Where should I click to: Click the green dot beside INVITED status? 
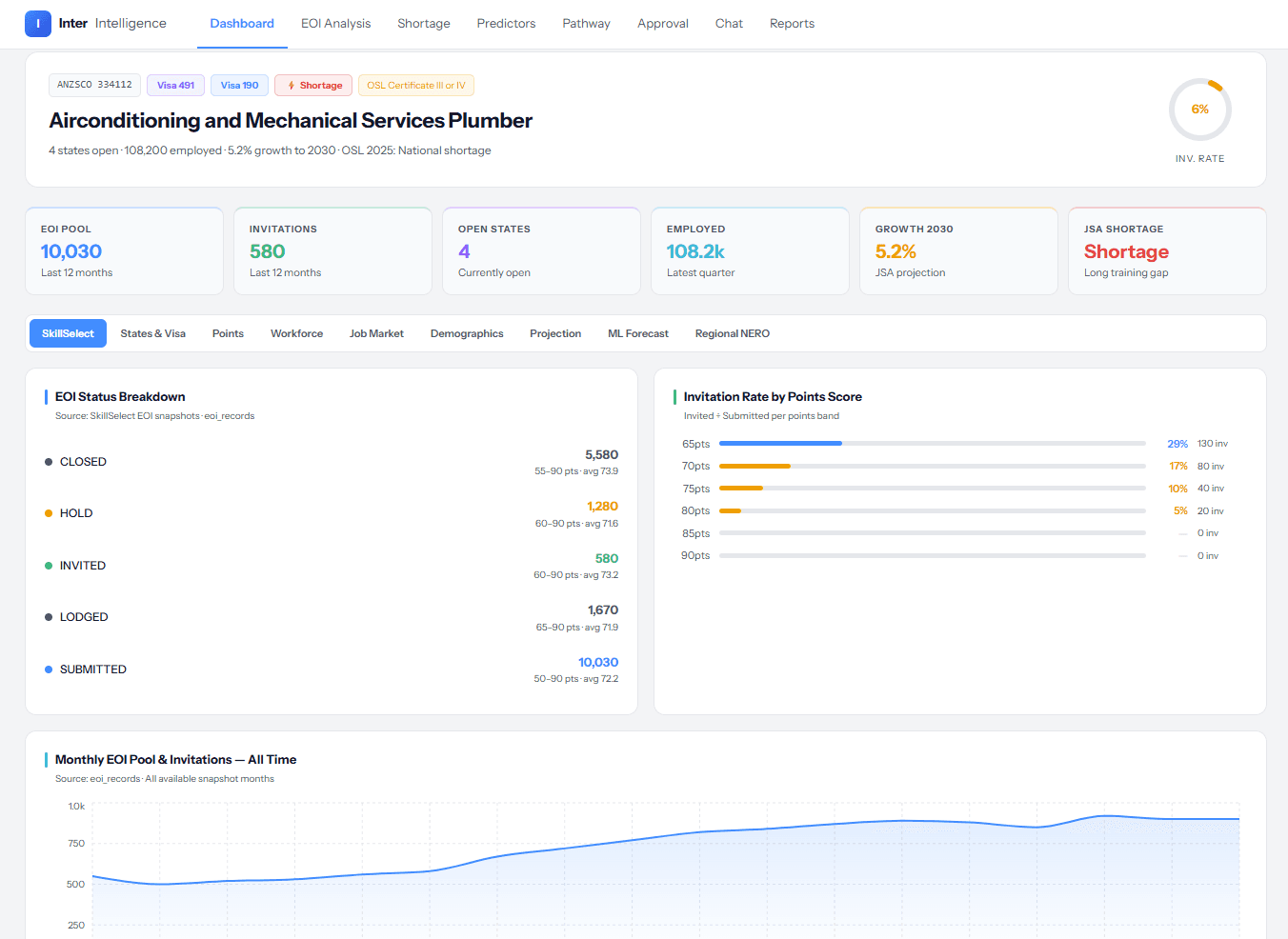click(49, 566)
